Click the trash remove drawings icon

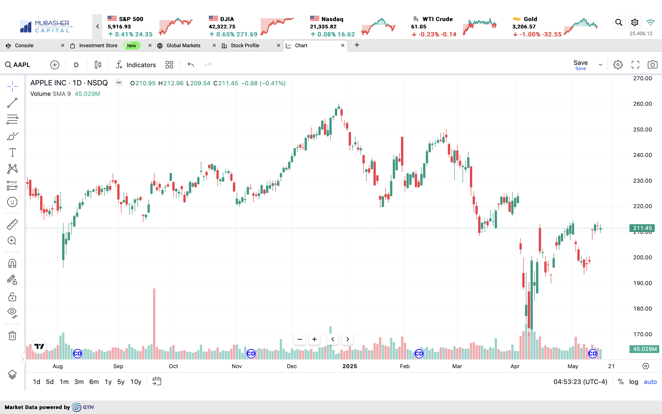(12, 336)
